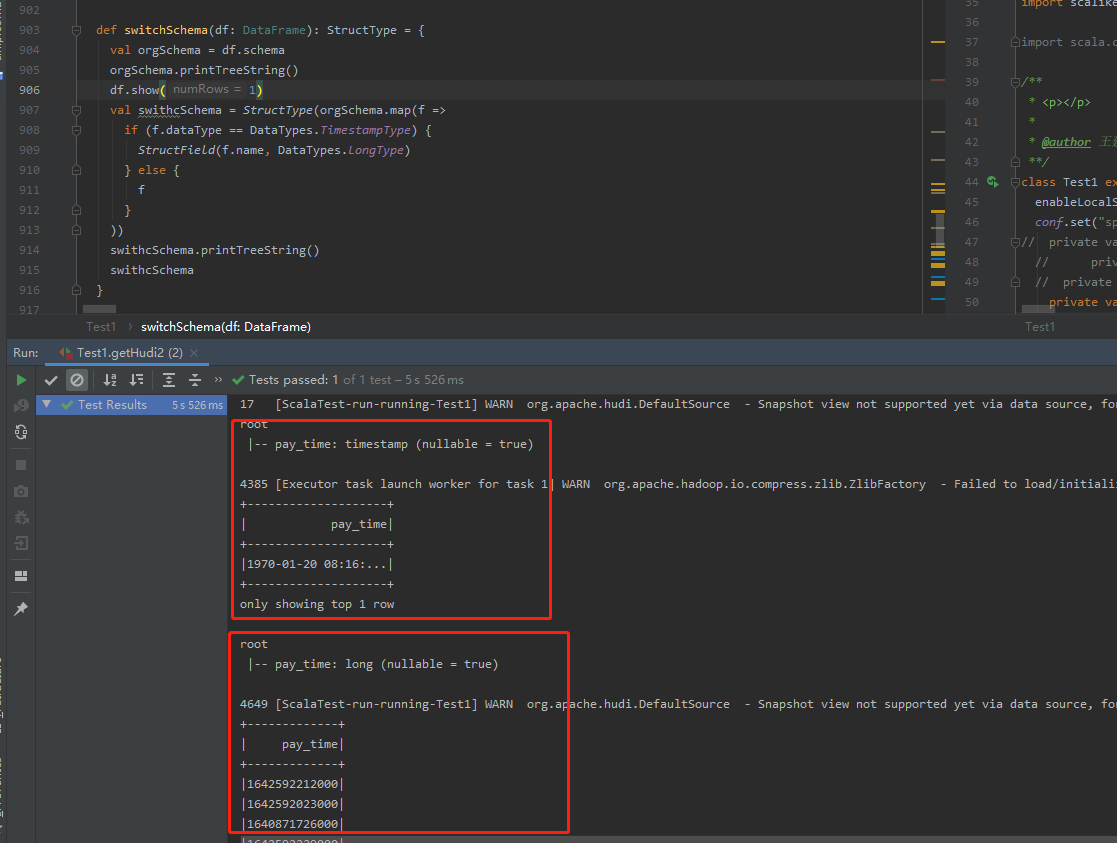
Task: Click the left editor horizontal scrollbar
Action: 99,309
